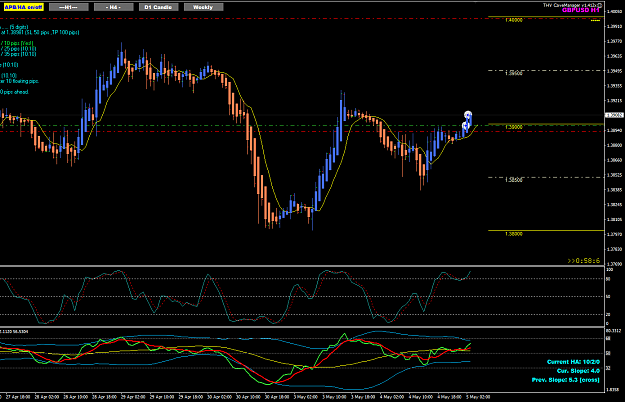Click the Cur. Slope: 4.0 readout
The image size is (625, 402).
(x=578, y=371)
